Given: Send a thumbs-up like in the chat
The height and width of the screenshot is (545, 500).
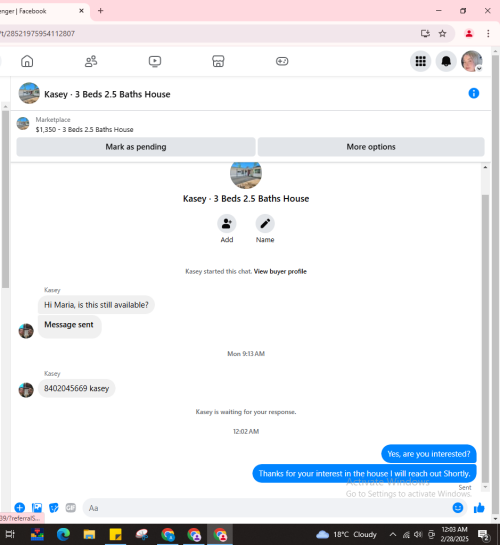Looking at the screenshot, I should (x=479, y=508).
